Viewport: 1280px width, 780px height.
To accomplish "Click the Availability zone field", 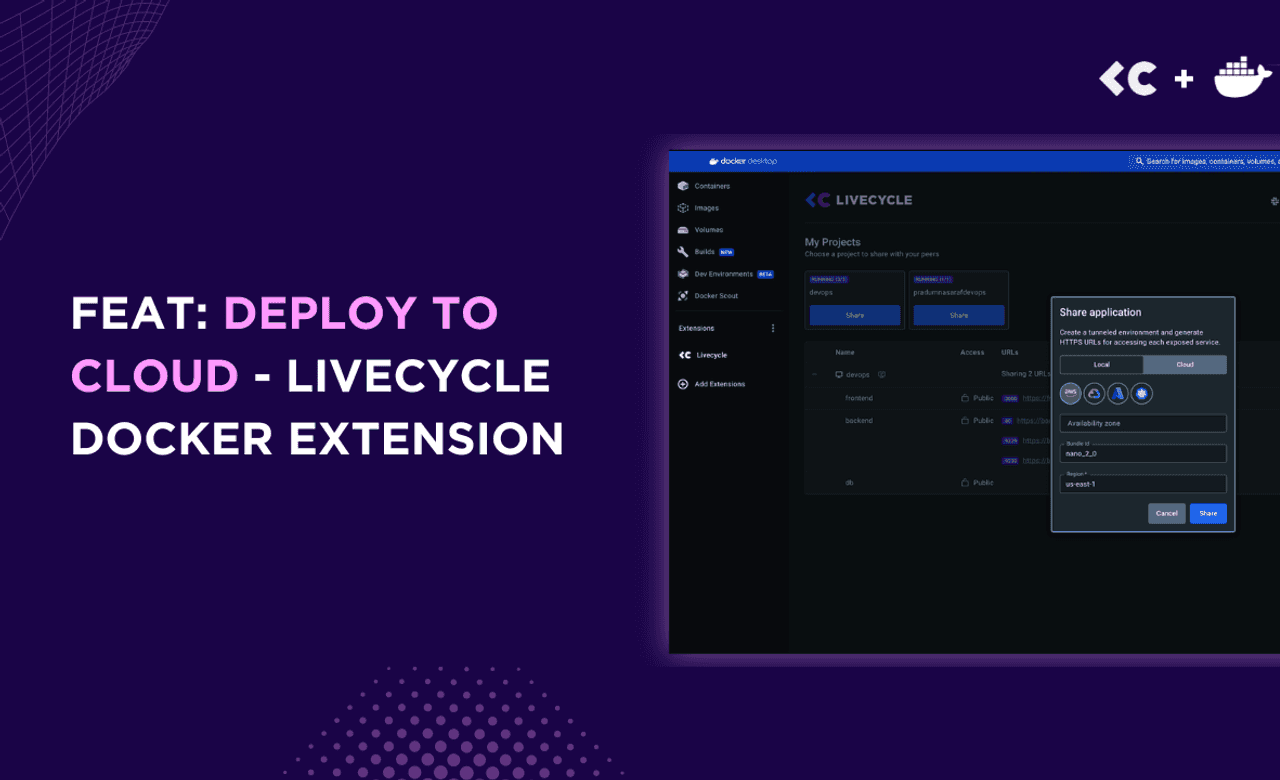I will click(x=1143, y=423).
